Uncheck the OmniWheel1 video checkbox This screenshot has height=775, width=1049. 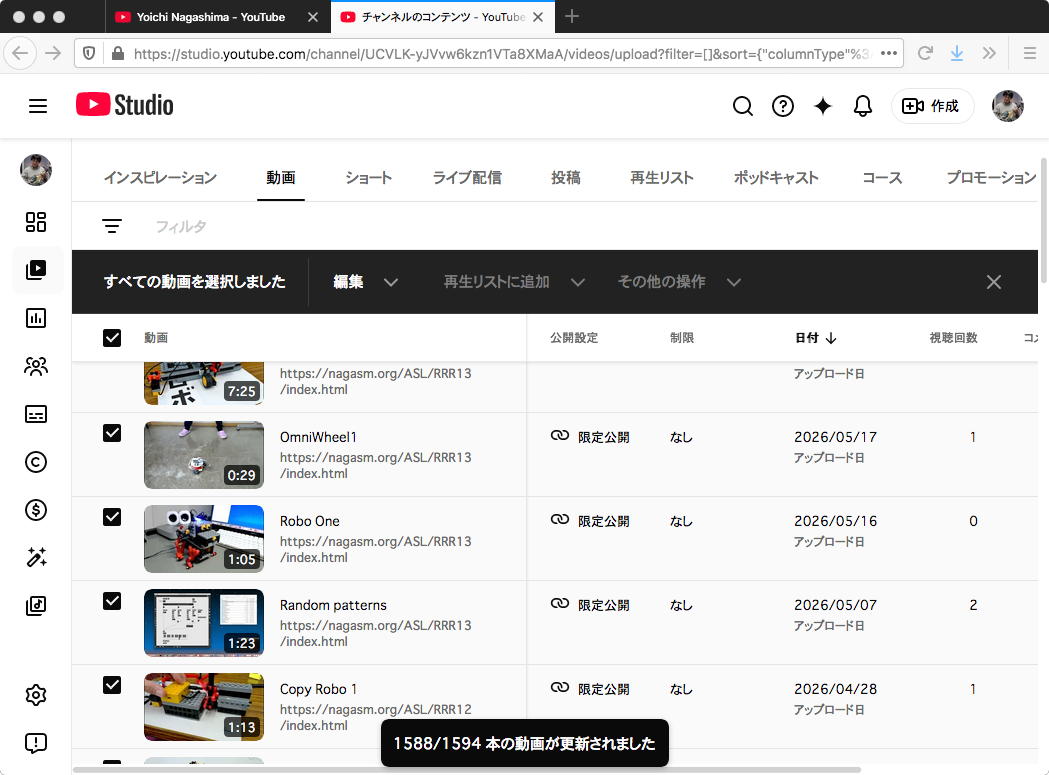[112, 433]
